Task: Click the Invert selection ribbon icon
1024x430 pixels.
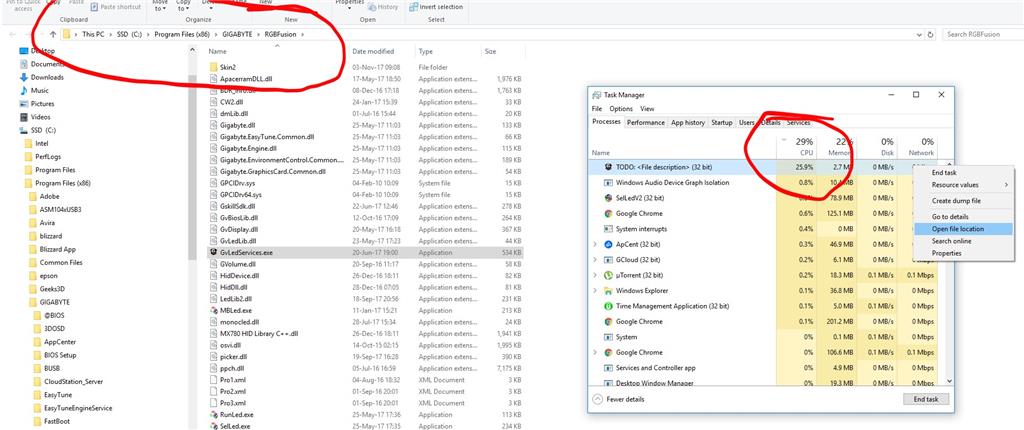Action: pyautogui.click(x=413, y=7)
